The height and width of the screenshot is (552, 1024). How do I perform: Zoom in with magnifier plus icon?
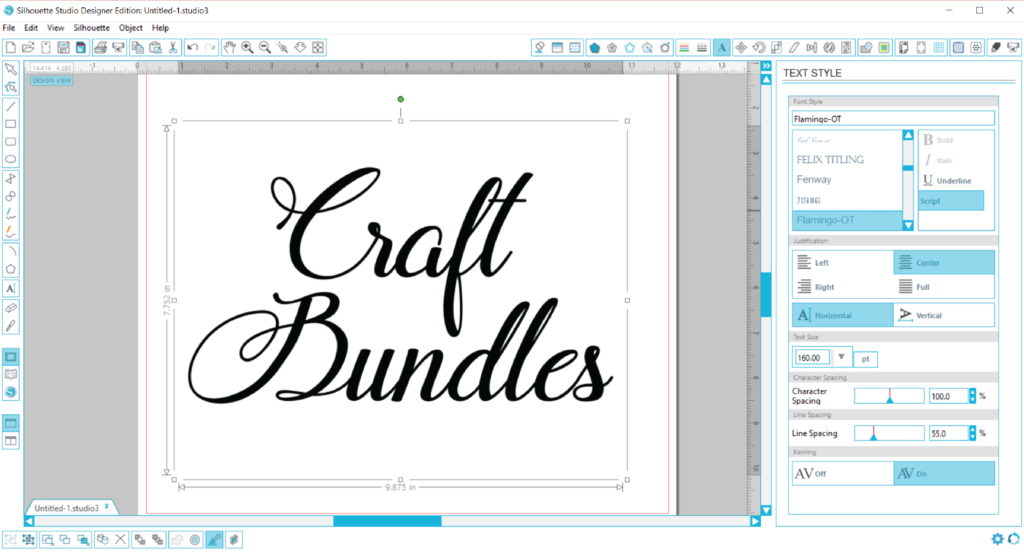(x=248, y=48)
